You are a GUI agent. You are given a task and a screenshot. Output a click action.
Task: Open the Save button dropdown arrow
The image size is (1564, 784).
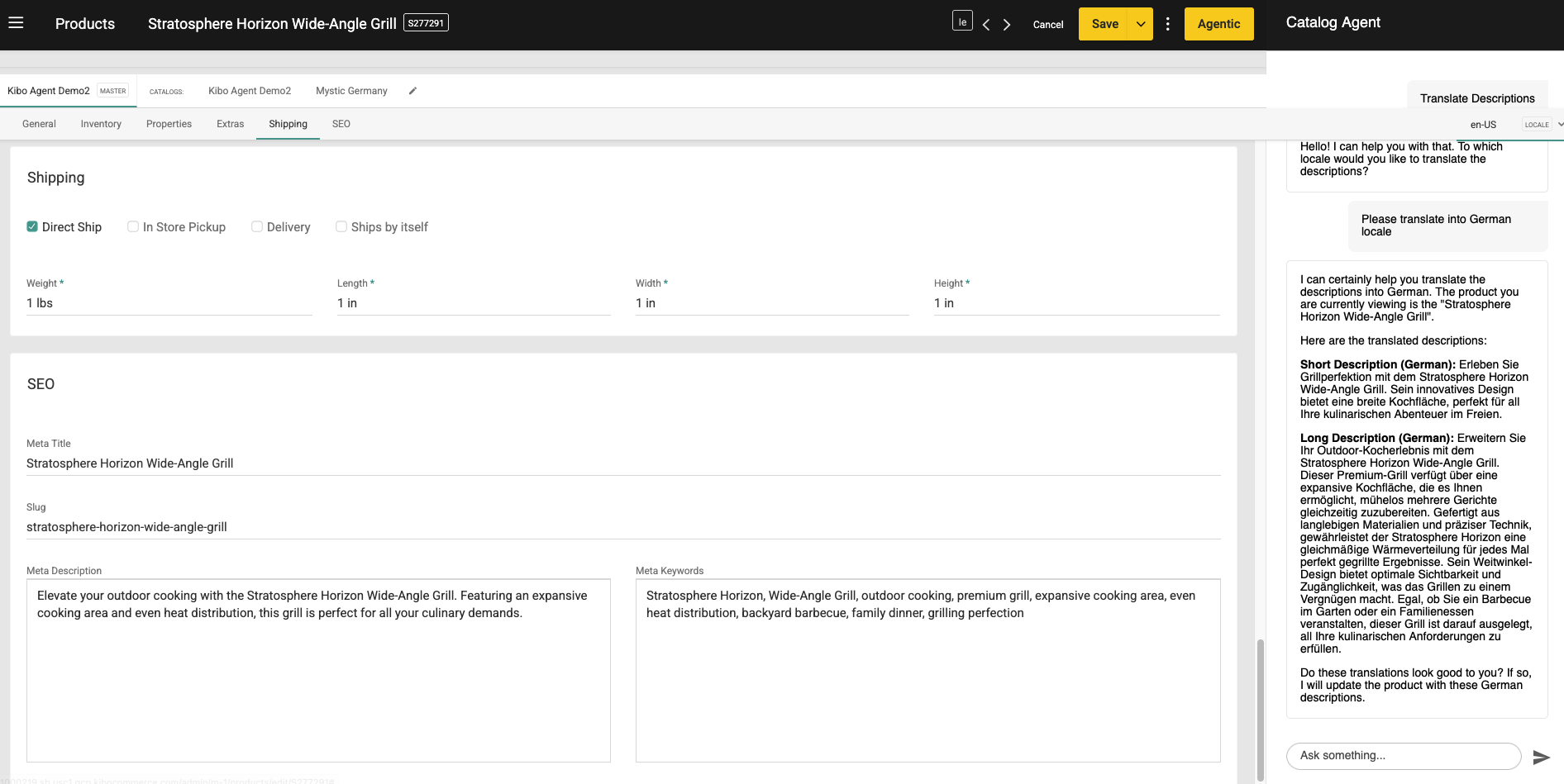(1140, 24)
